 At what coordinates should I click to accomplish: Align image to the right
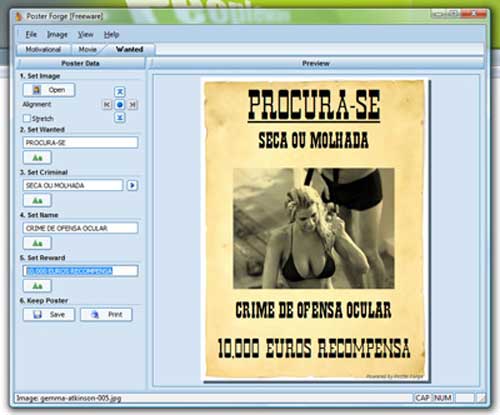(x=133, y=105)
